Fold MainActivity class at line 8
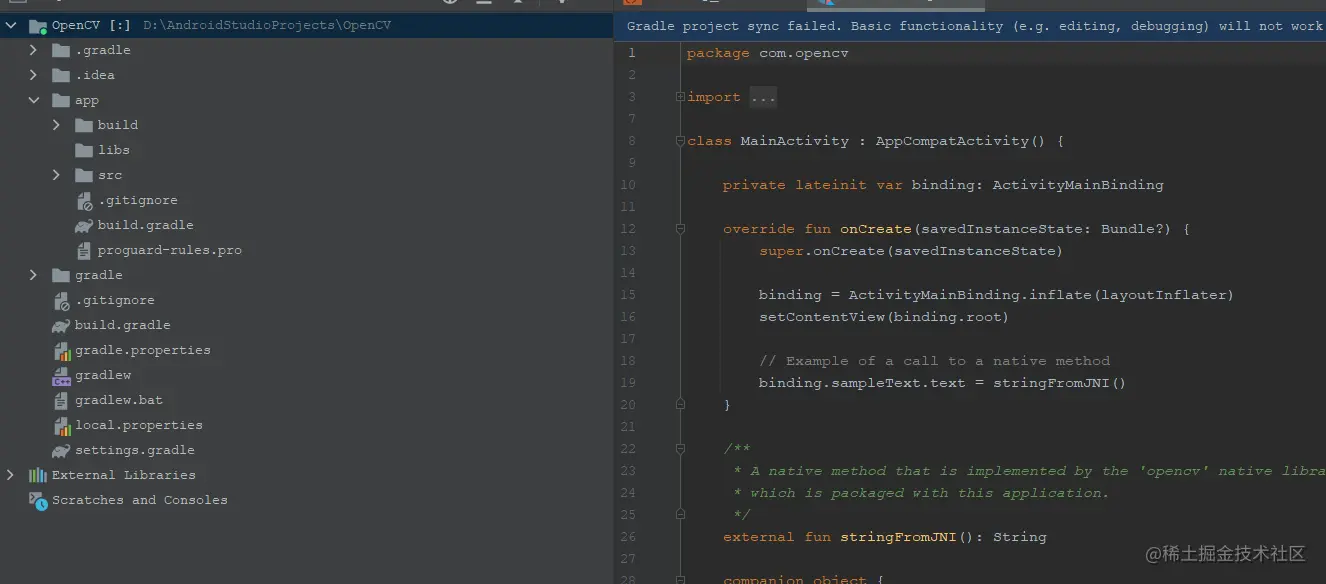The image size is (1326, 584). [x=680, y=141]
